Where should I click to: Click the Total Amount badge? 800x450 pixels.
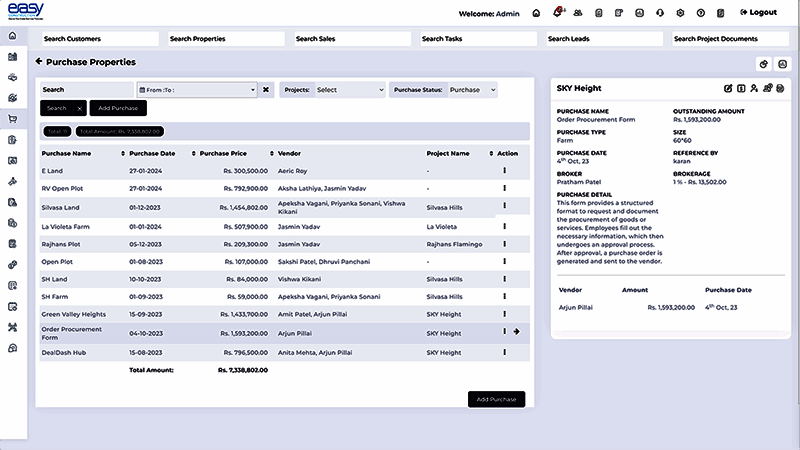click(120, 132)
